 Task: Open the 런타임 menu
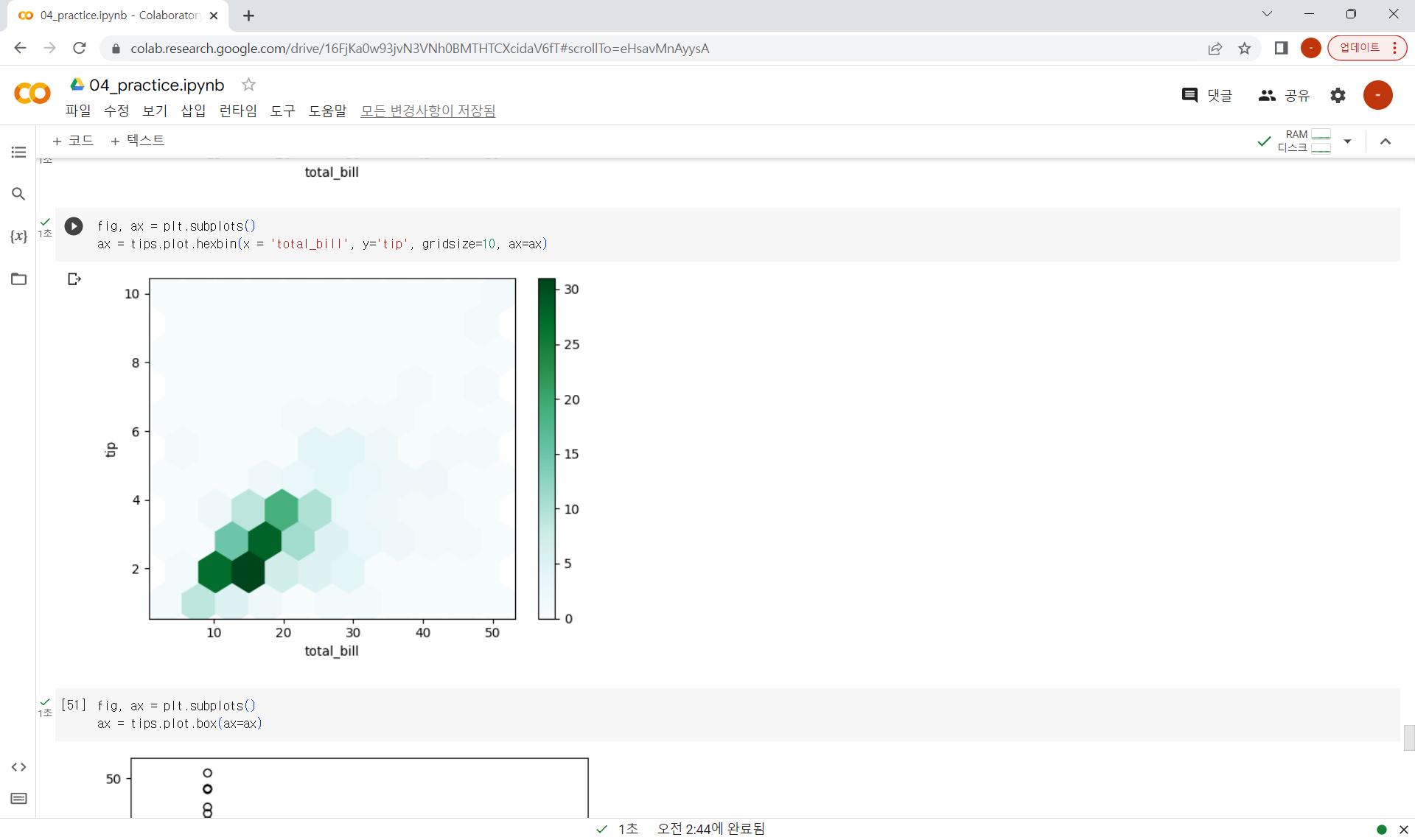point(238,111)
